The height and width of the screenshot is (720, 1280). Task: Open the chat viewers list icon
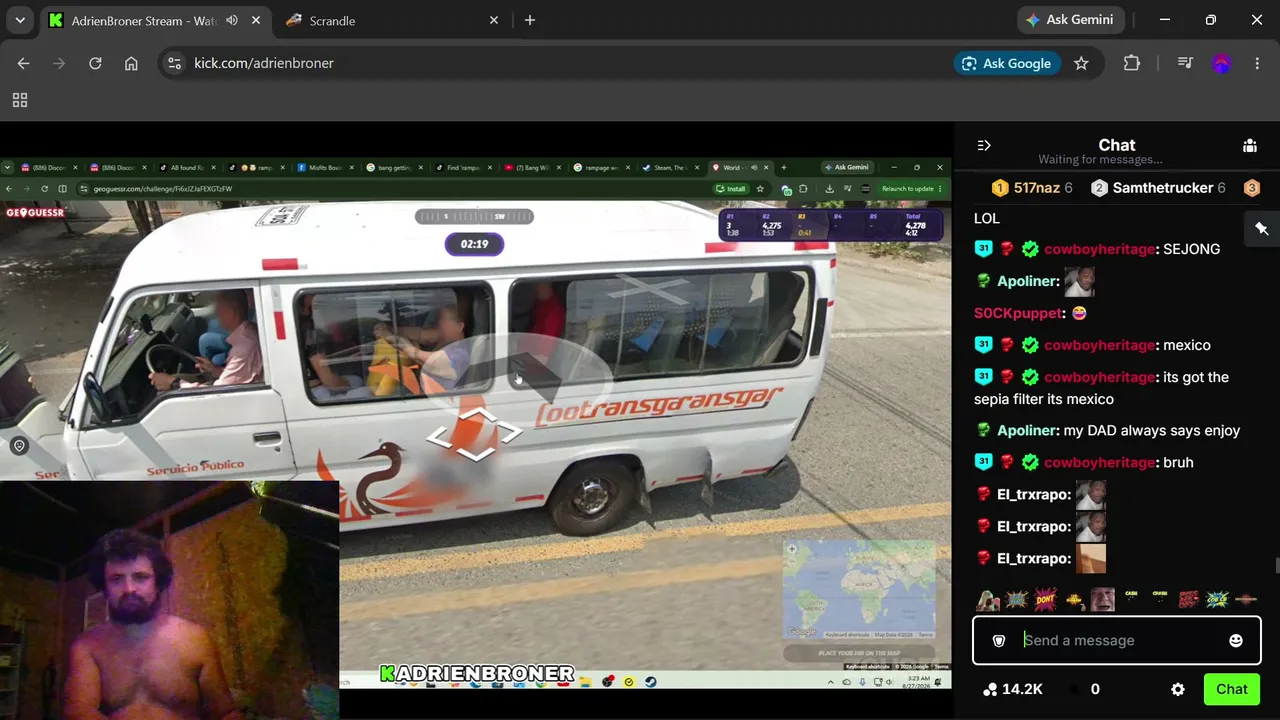[x=1250, y=145]
